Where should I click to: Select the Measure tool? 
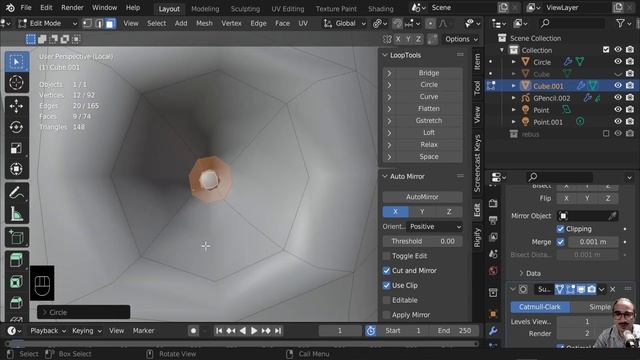[16, 213]
